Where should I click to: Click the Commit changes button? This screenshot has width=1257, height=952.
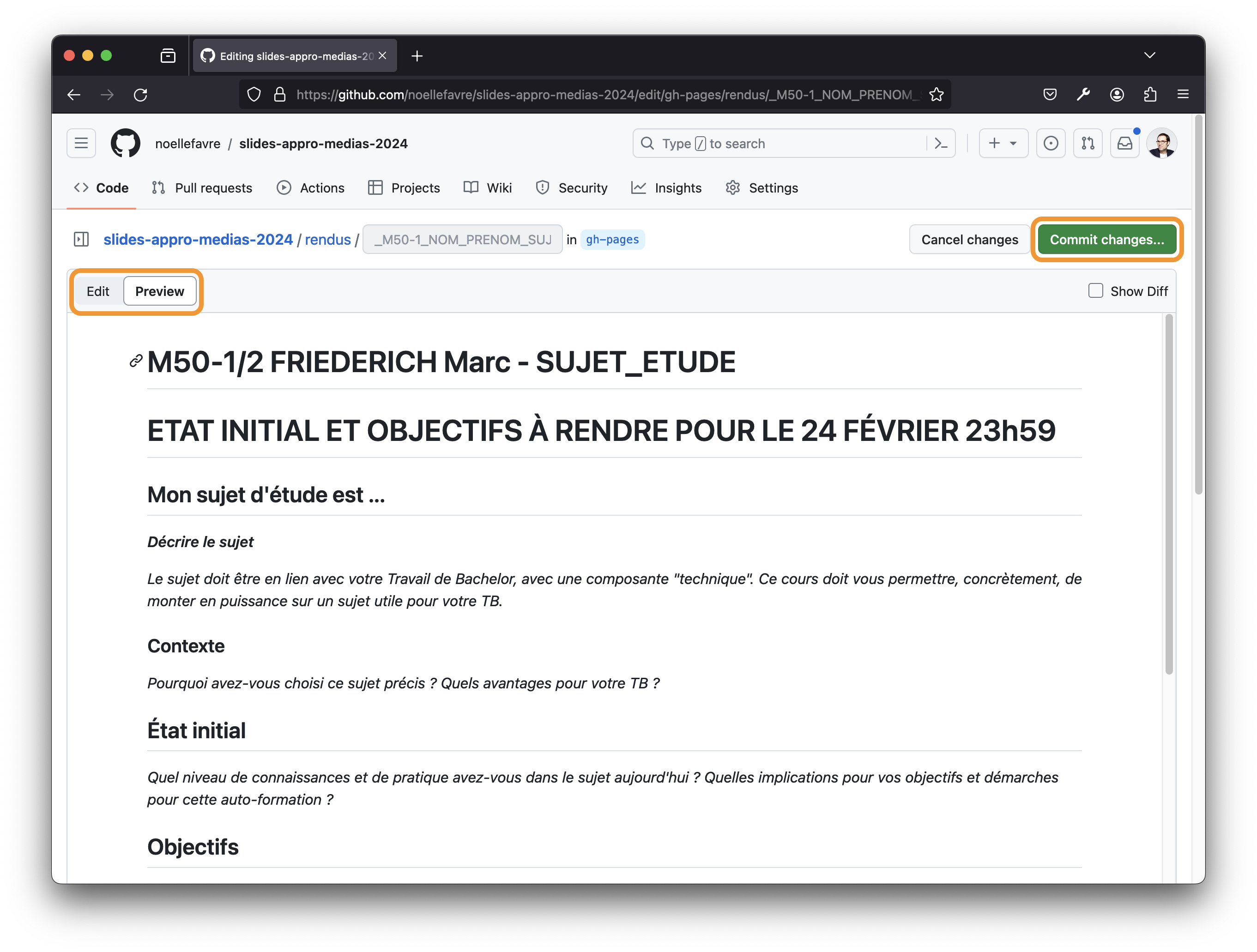(x=1106, y=240)
